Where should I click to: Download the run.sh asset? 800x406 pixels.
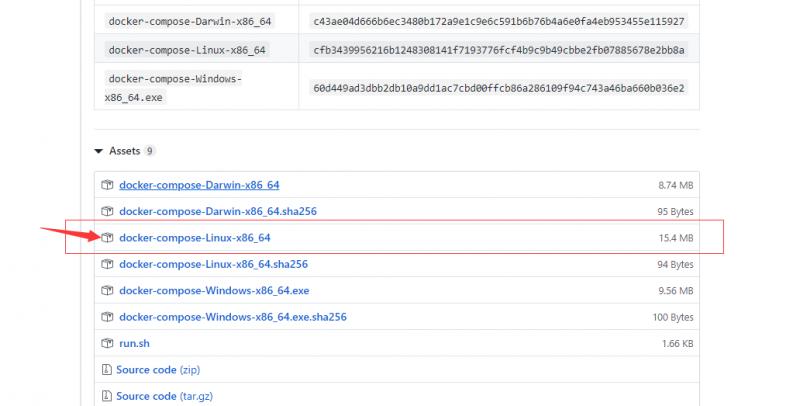tap(134, 343)
